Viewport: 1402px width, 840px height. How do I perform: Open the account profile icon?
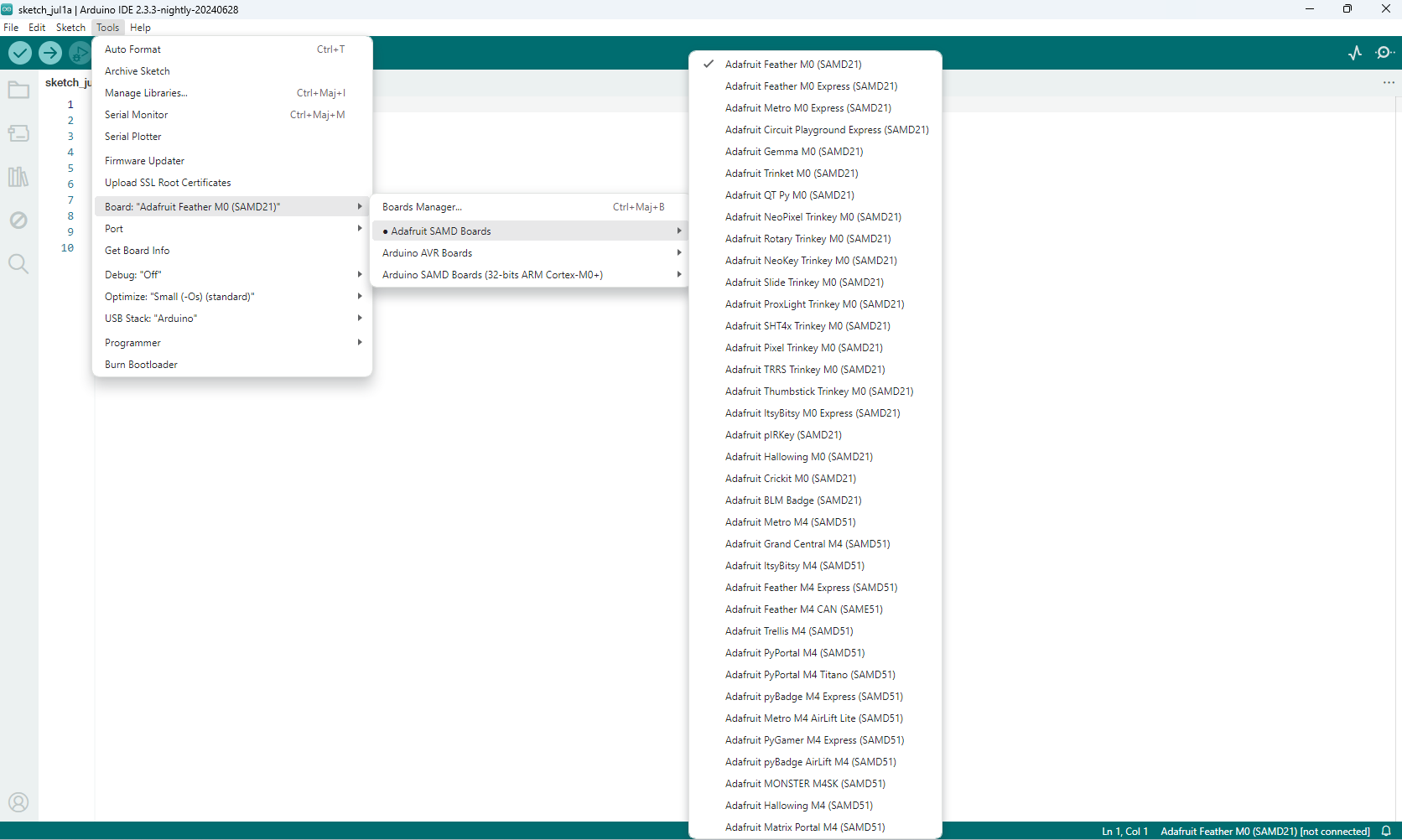[18, 802]
